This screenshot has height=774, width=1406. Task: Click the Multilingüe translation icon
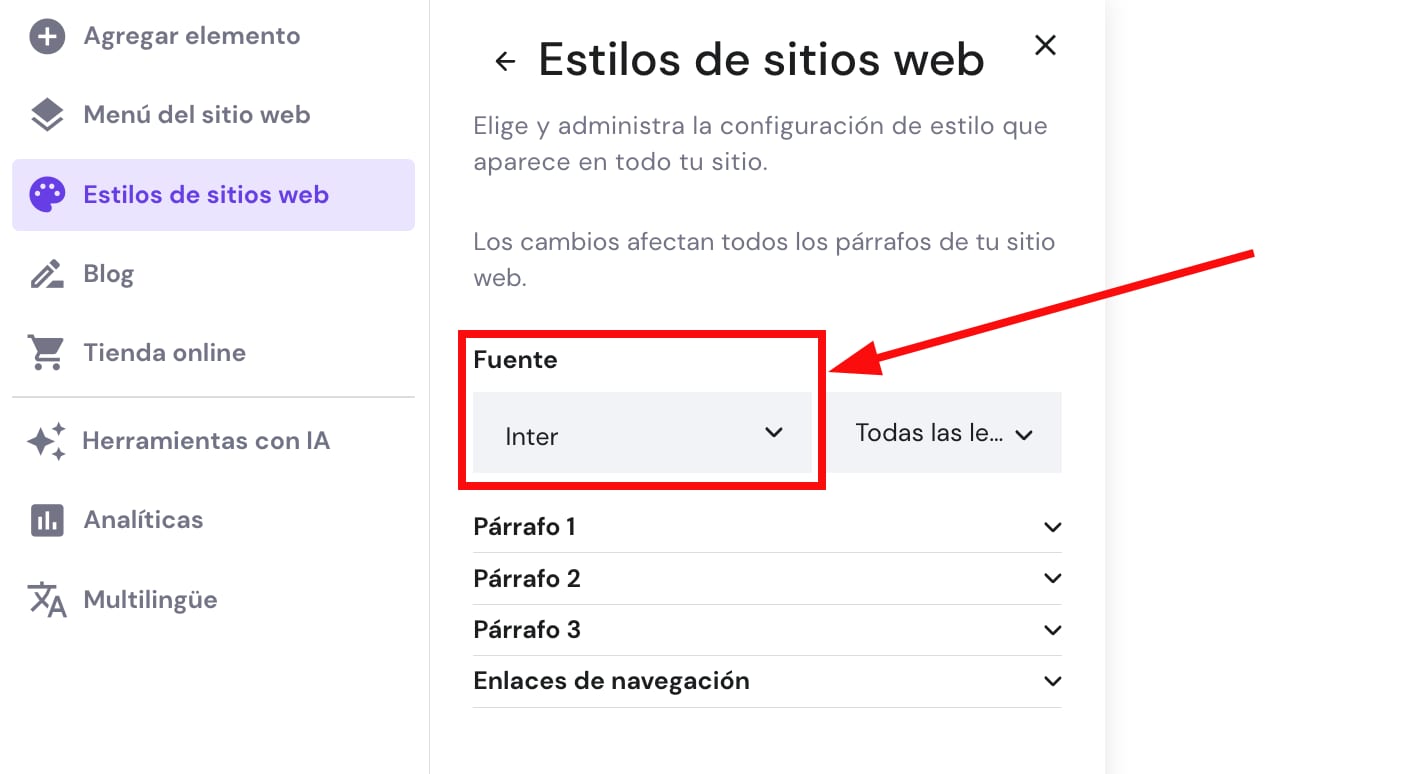[46, 599]
